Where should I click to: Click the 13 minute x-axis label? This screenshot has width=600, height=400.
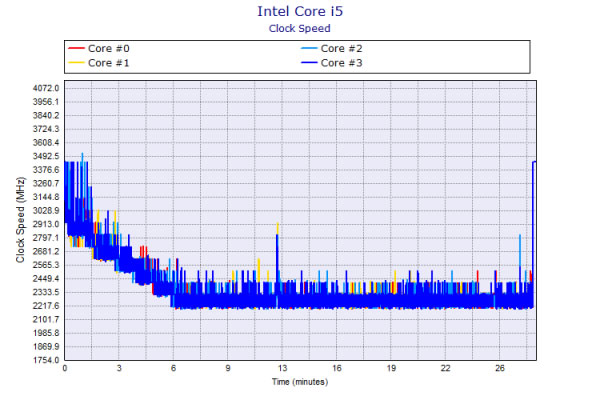click(282, 368)
